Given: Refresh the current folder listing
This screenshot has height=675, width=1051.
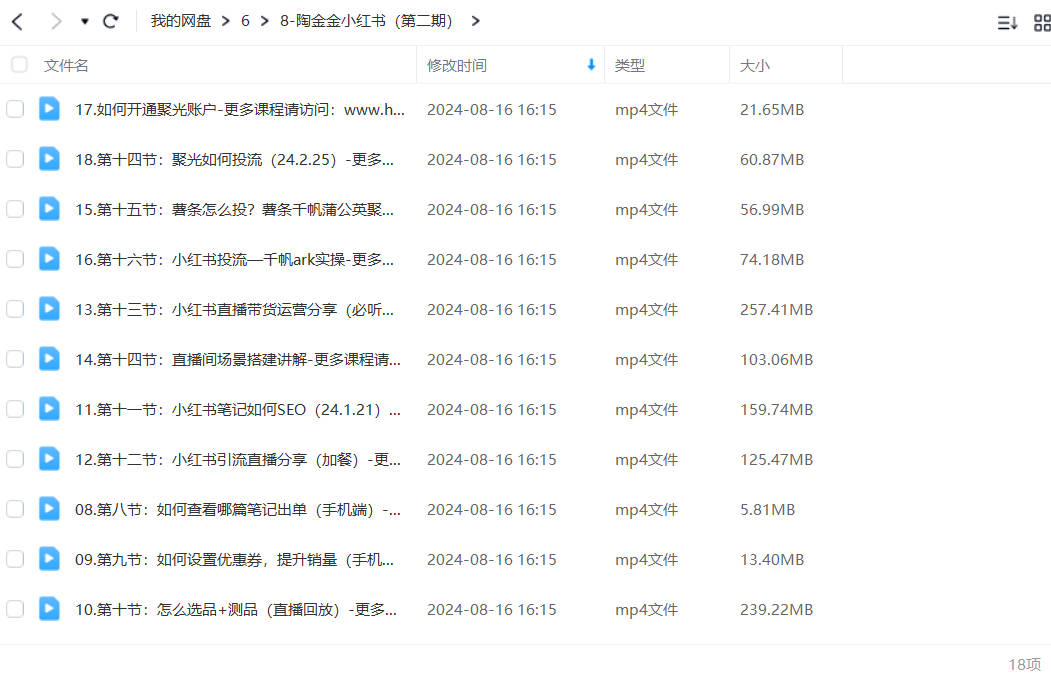Looking at the screenshot, I should [111, 21].
